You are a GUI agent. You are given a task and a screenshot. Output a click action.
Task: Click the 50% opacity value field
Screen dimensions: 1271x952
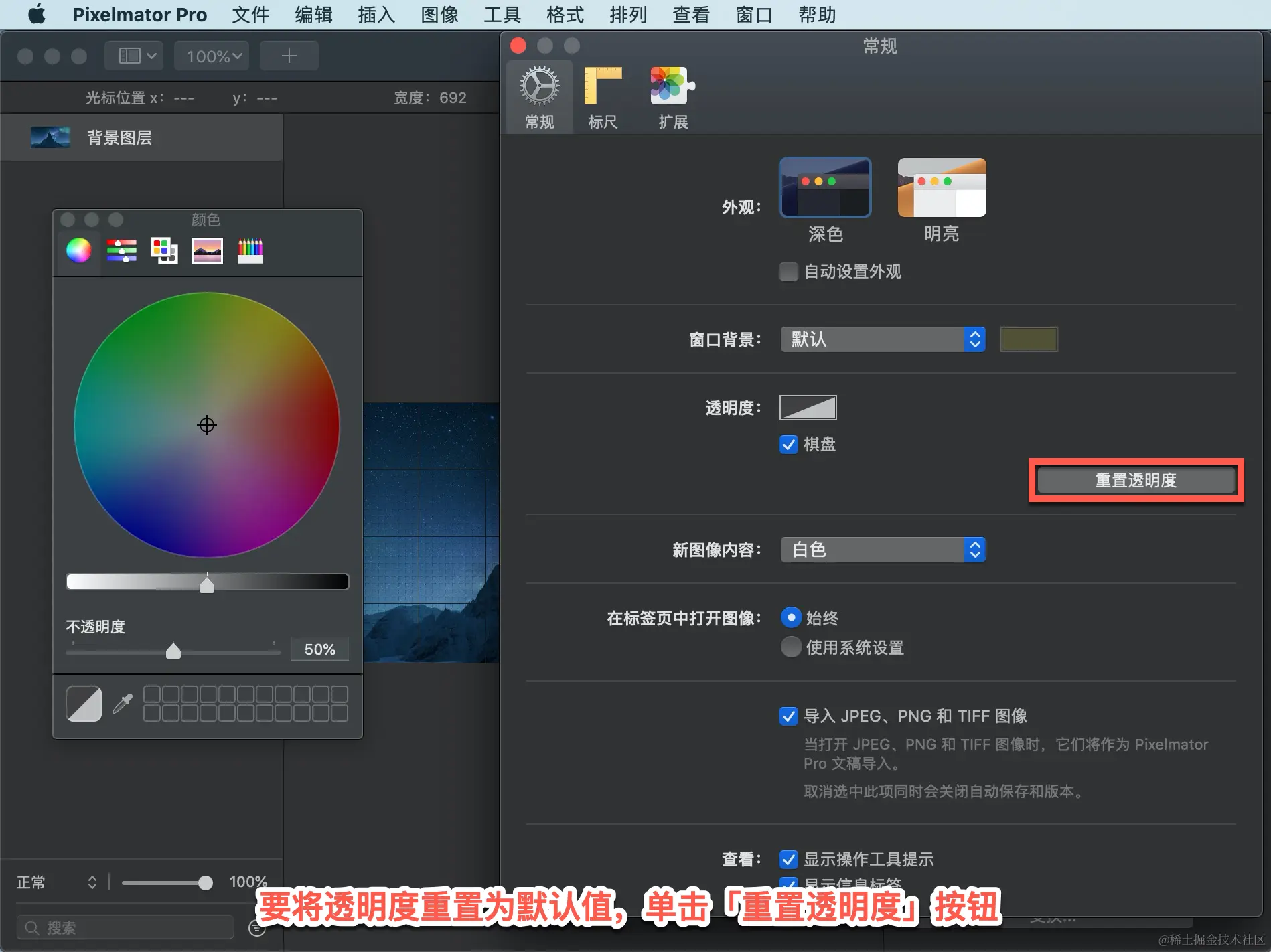pos(320,649)
